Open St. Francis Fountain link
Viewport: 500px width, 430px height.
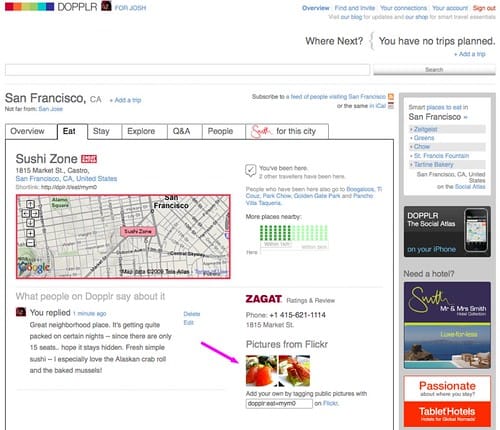pyautogui.click(x=441, y=156)
